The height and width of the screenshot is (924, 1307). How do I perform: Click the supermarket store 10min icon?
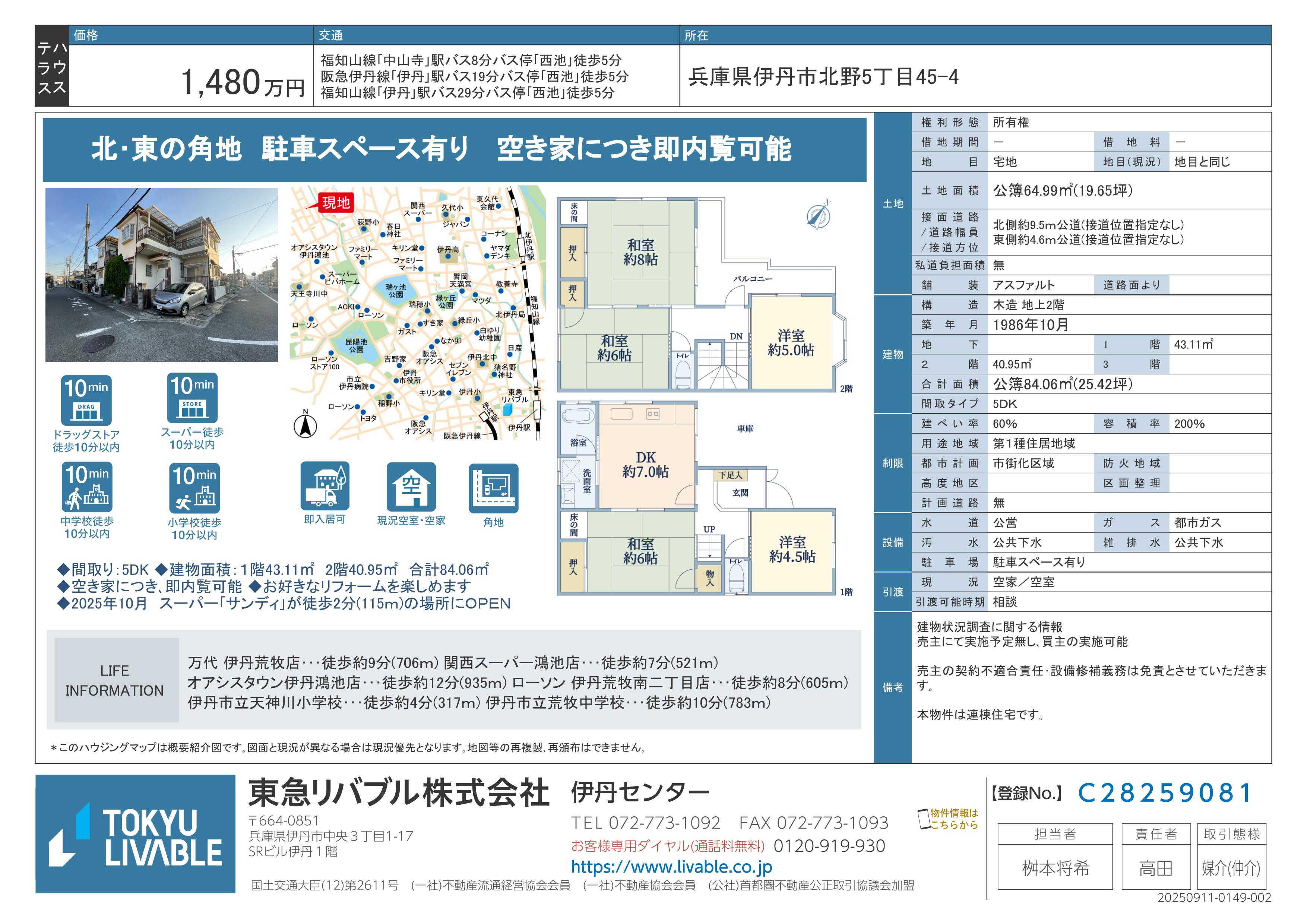192,399
